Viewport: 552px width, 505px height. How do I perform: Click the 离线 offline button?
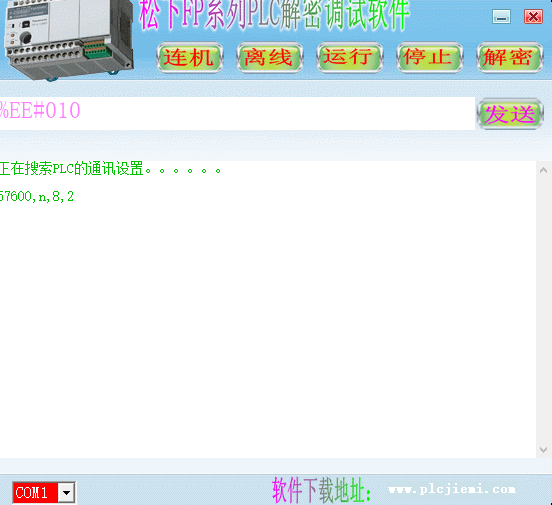(x=270, y=57)
